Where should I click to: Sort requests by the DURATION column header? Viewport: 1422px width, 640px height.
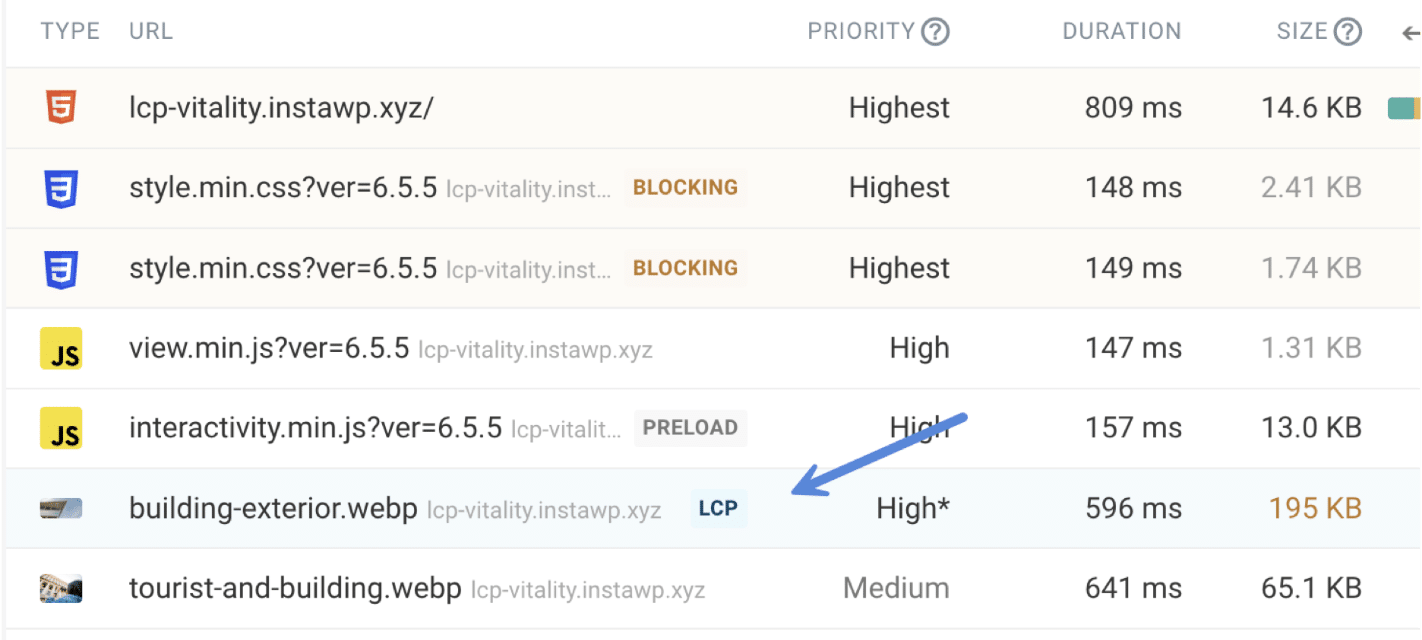point(1121,31)
